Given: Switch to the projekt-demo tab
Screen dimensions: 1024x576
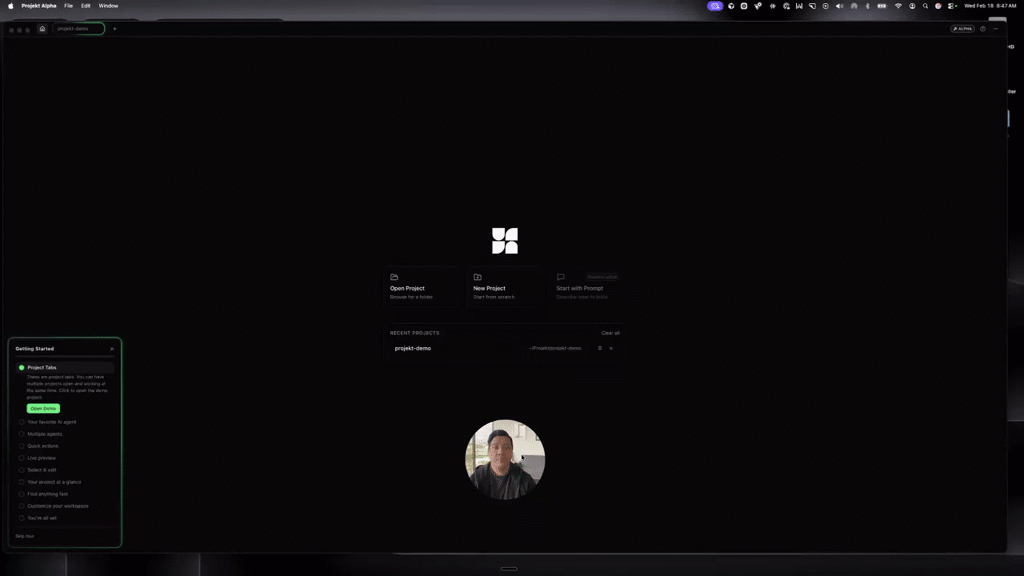Looking at the screenshot, I should click(x=78, y=29).
